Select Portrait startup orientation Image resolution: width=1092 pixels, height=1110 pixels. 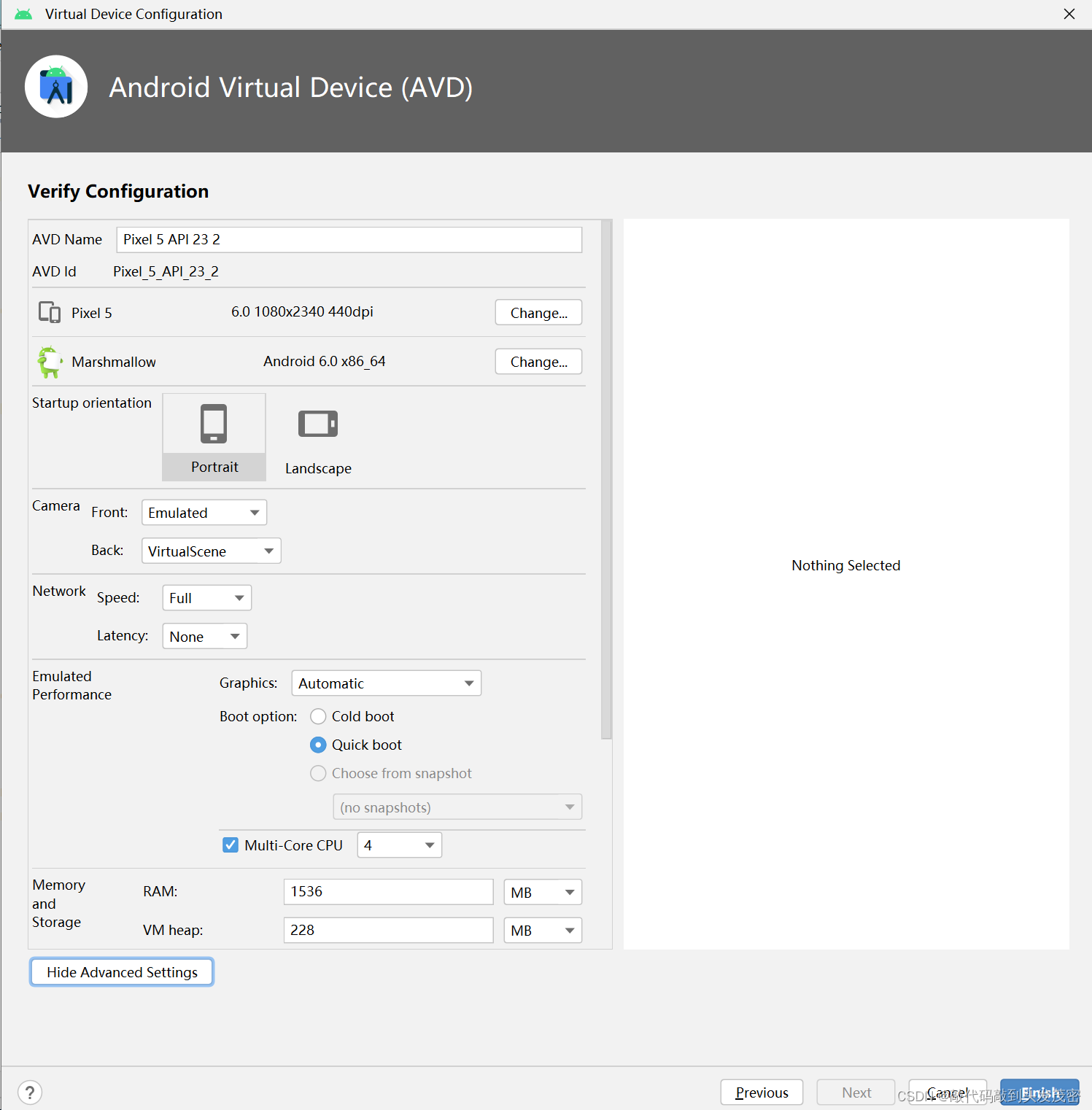[214, 437]
